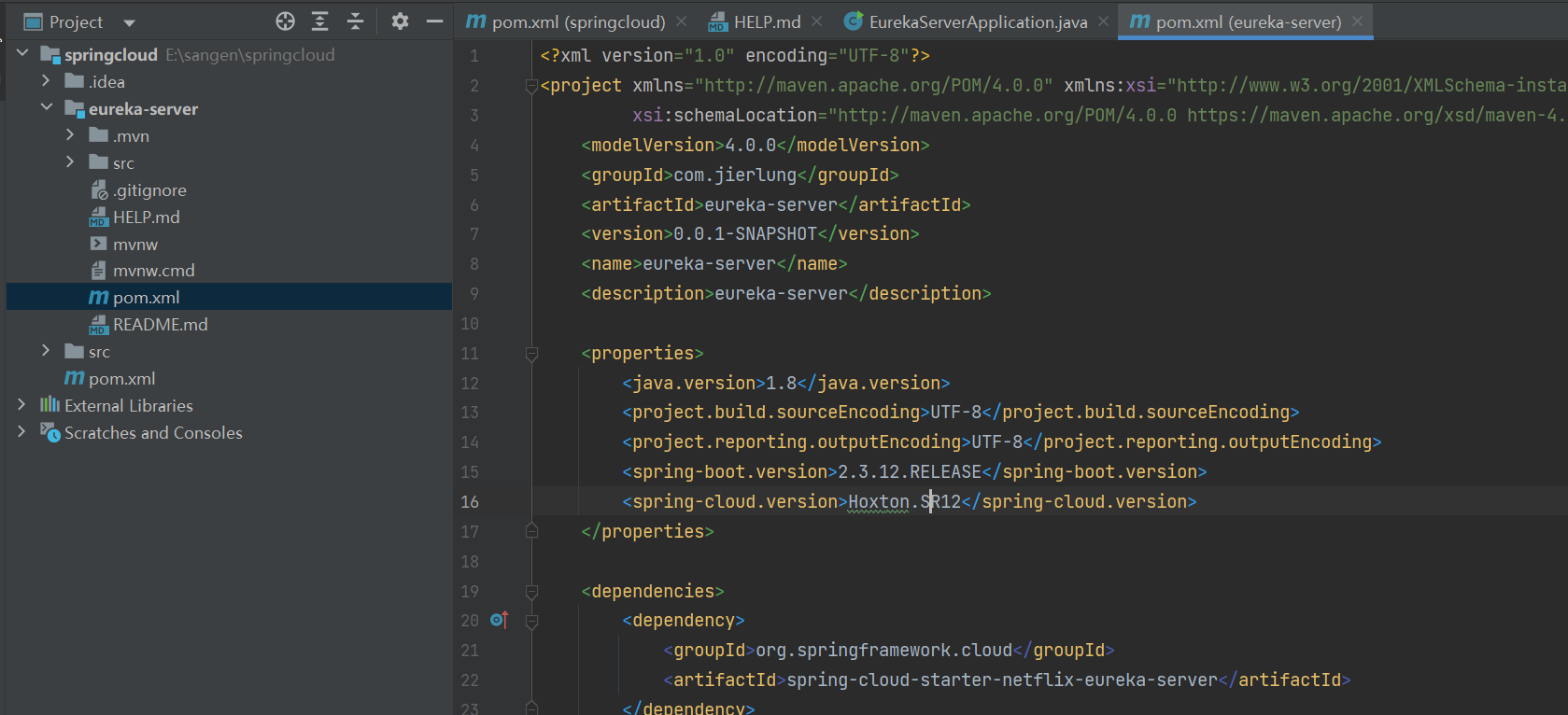The image size is (1568, 715).
Task: Click the Maven icon beside root pom.xml
Action: [74, 378]
